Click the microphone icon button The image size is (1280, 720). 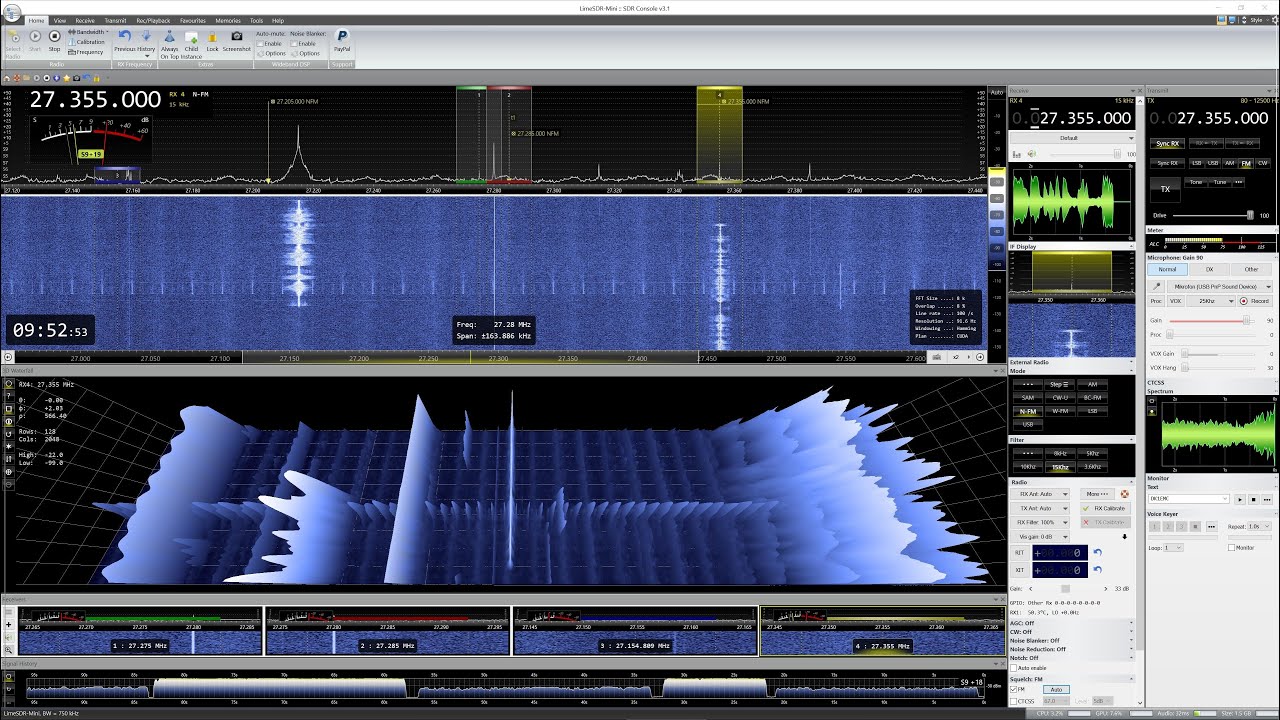(x=1157, y=286)
